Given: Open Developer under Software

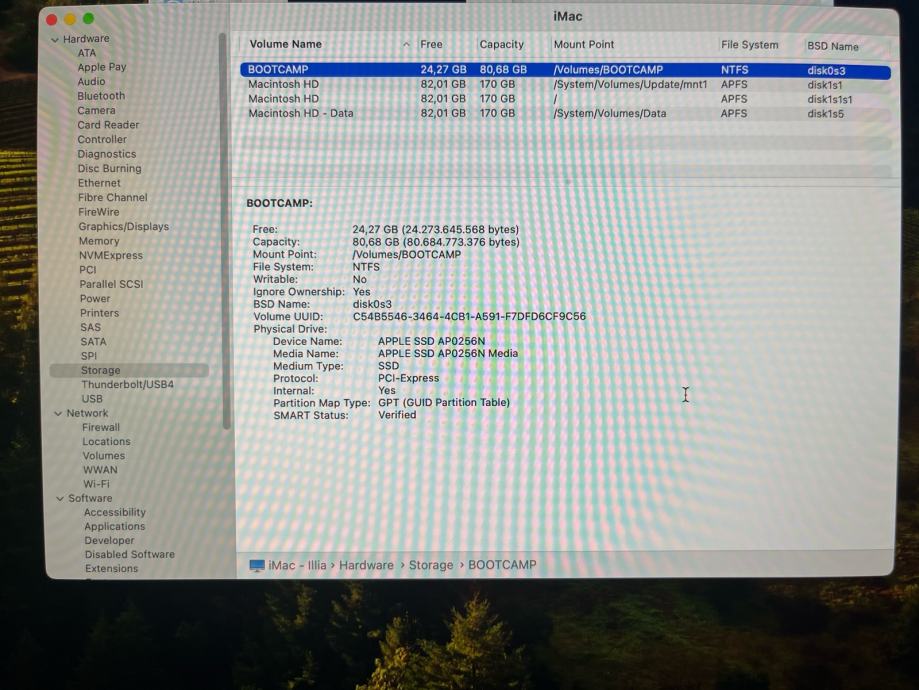Looking at the screenshot, I should point(109,541).
